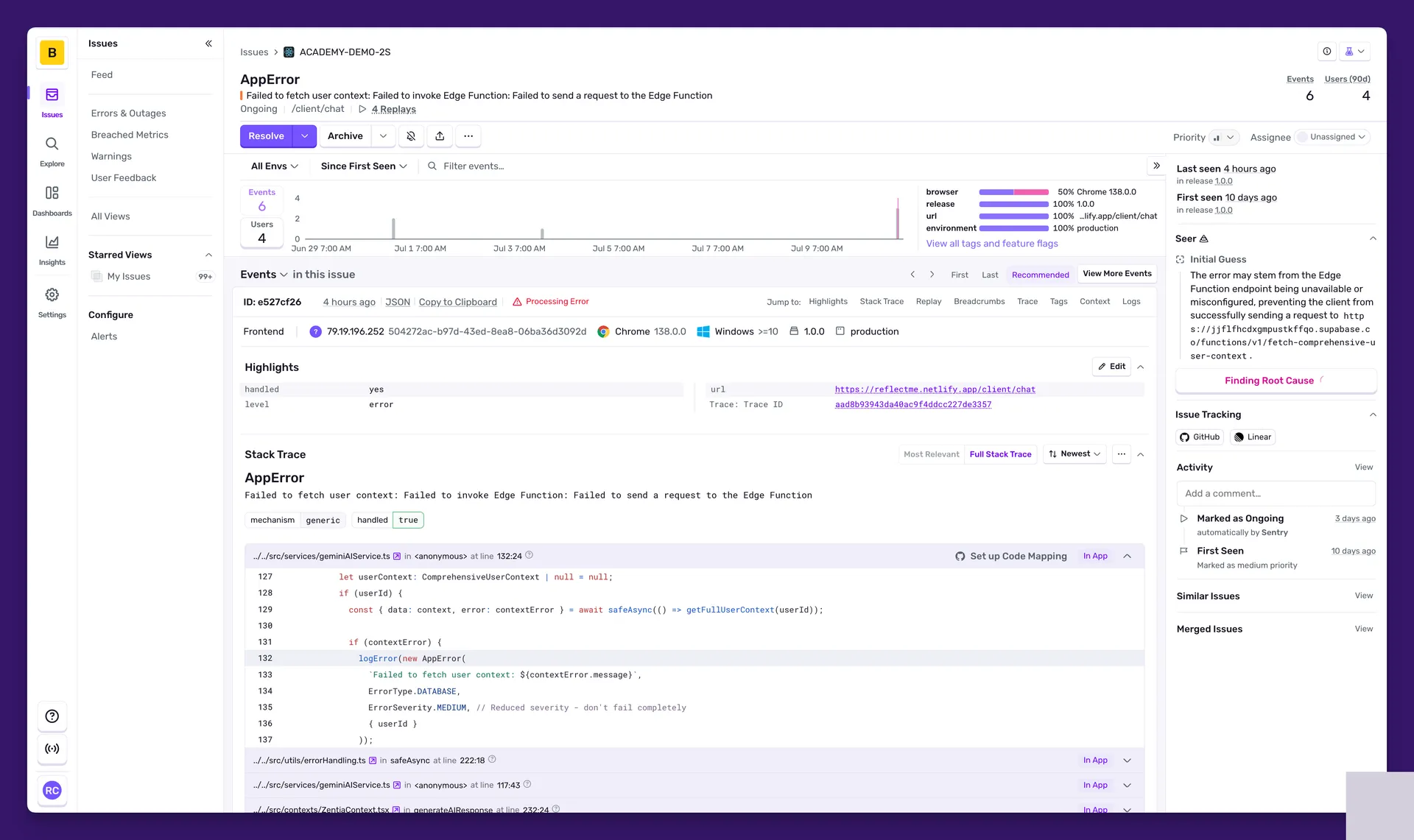
Task: Open Insights from the left sidebar
Action: coord(52,249)
